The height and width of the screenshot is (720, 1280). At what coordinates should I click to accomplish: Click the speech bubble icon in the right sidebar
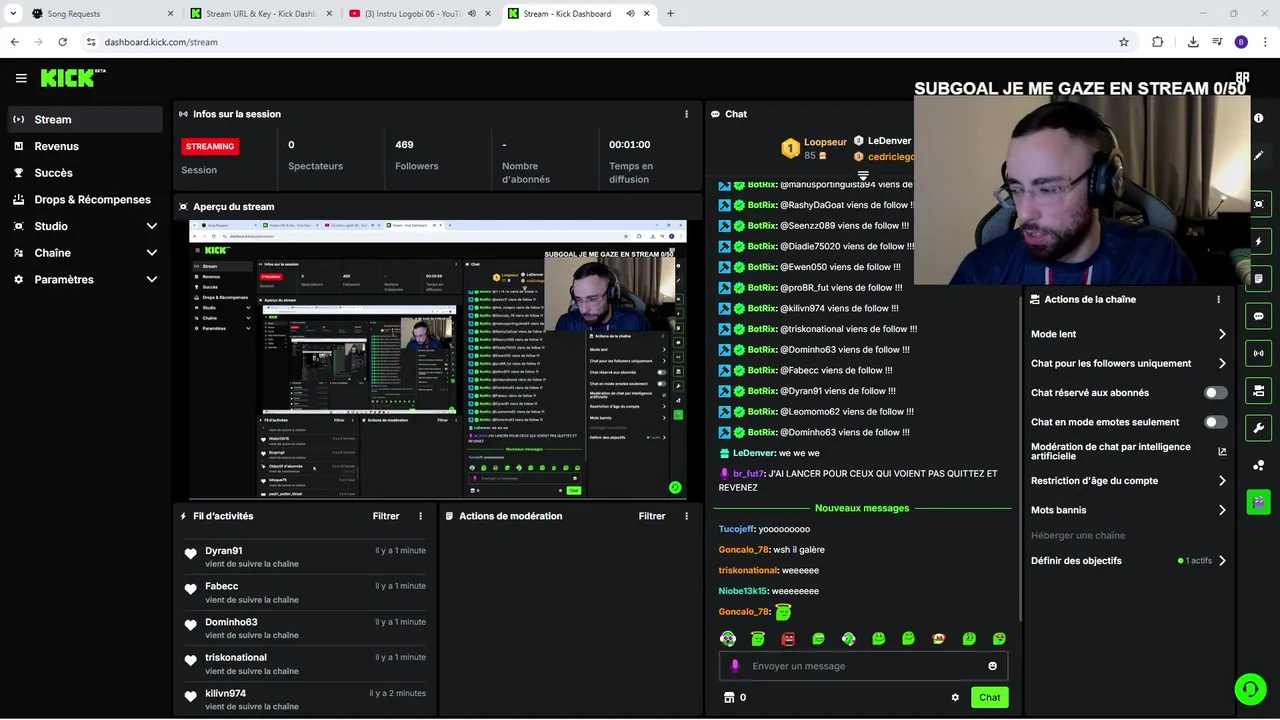[x=1258, y=316]
